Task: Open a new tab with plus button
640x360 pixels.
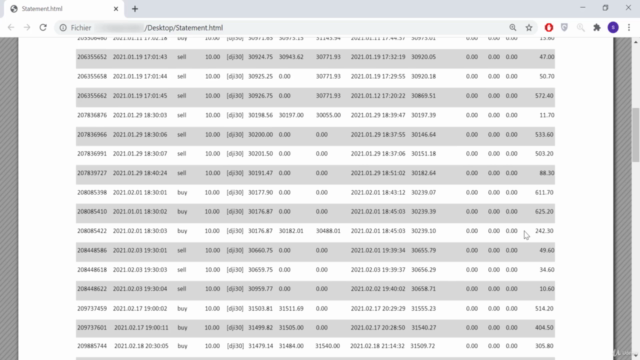Action: click(135, 9)
